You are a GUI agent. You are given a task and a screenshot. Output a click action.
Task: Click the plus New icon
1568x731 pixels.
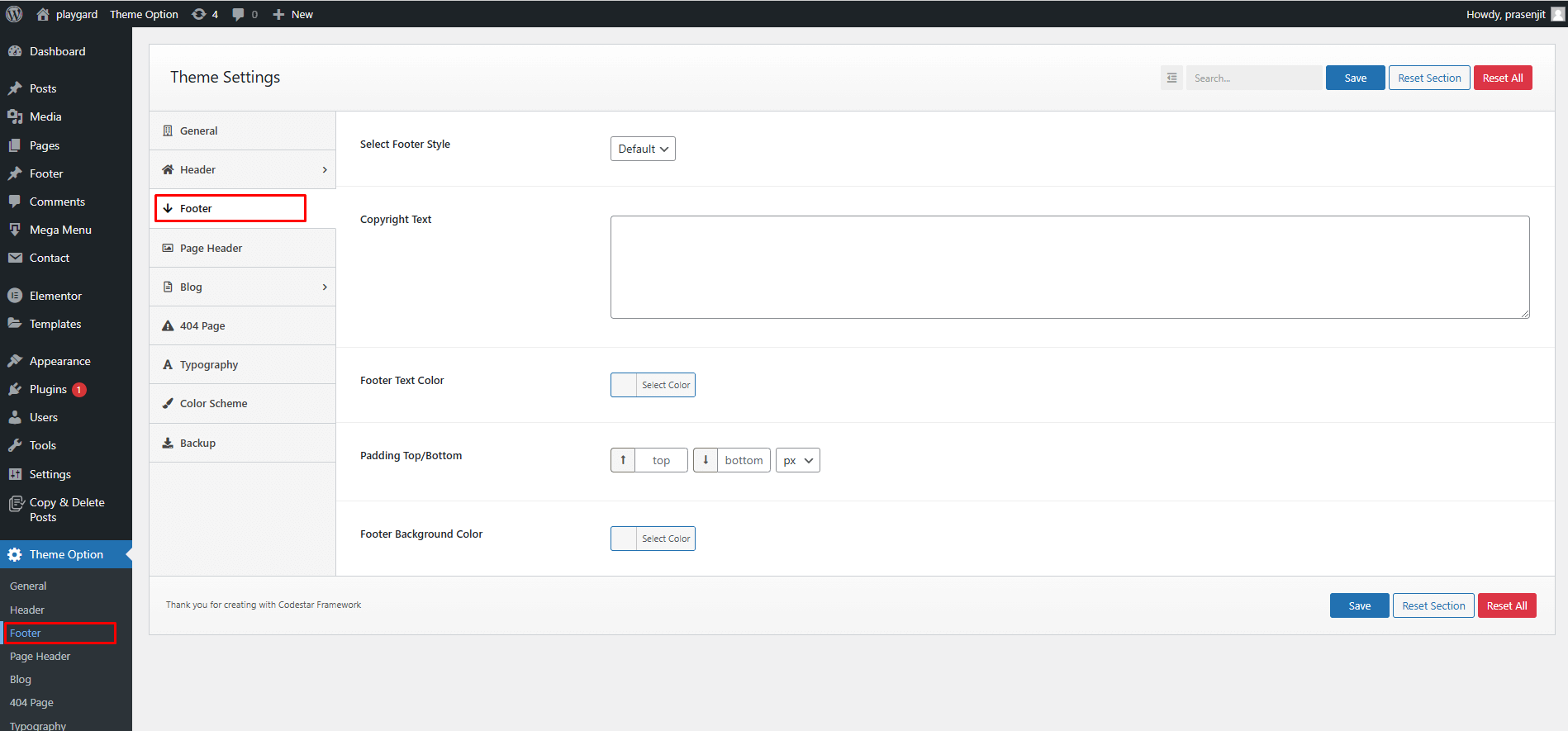[x=278, y=14]
